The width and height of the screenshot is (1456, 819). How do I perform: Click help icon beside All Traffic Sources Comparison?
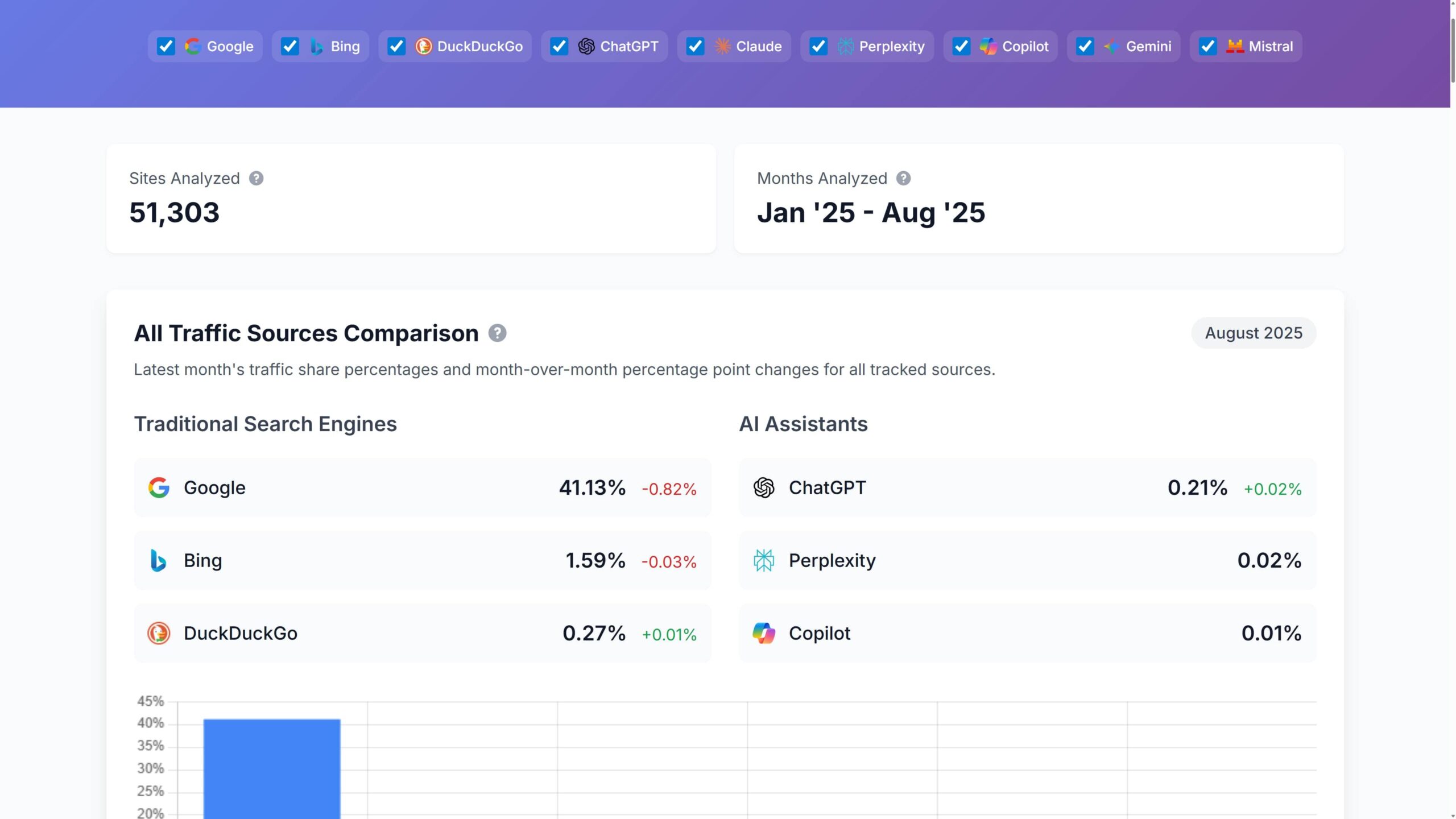497,333
